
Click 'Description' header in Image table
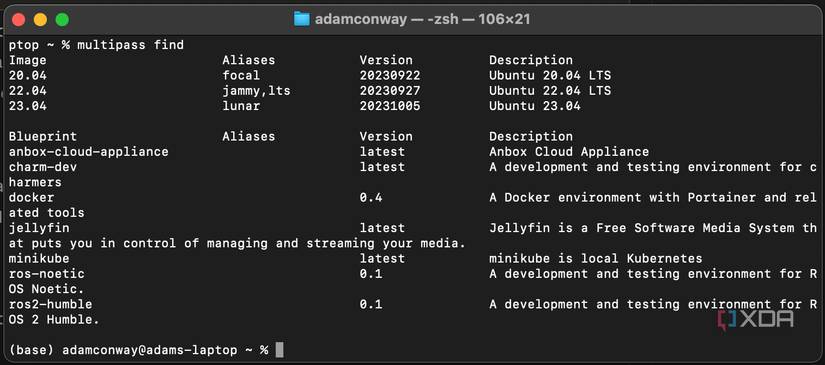pyautogui.click(x=531, y=60)
